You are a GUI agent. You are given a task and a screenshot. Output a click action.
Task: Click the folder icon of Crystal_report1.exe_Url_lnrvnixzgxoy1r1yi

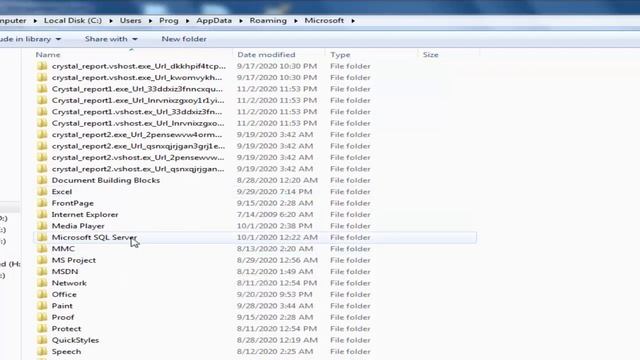(42, 100)
